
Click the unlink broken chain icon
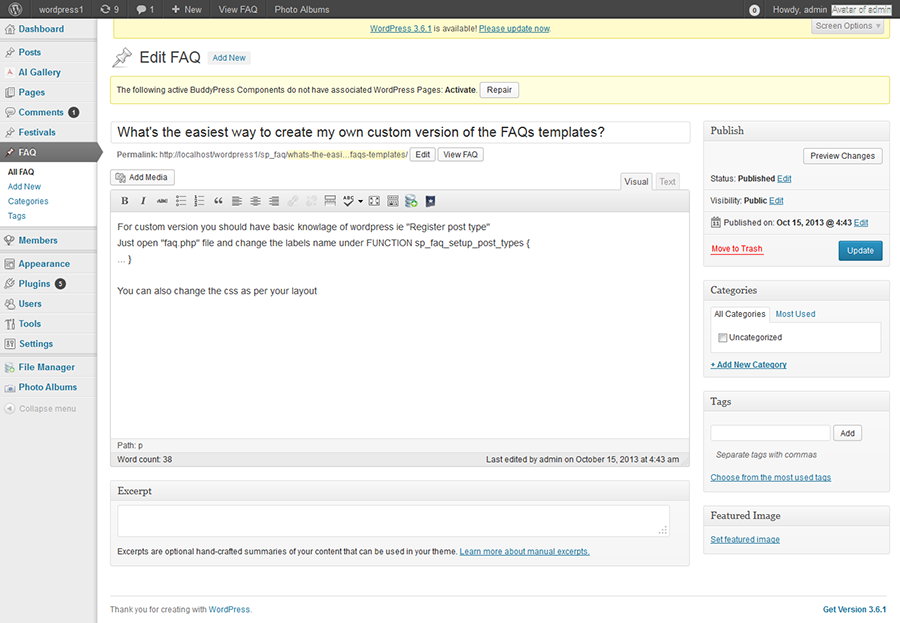click(x=311, y=201)
